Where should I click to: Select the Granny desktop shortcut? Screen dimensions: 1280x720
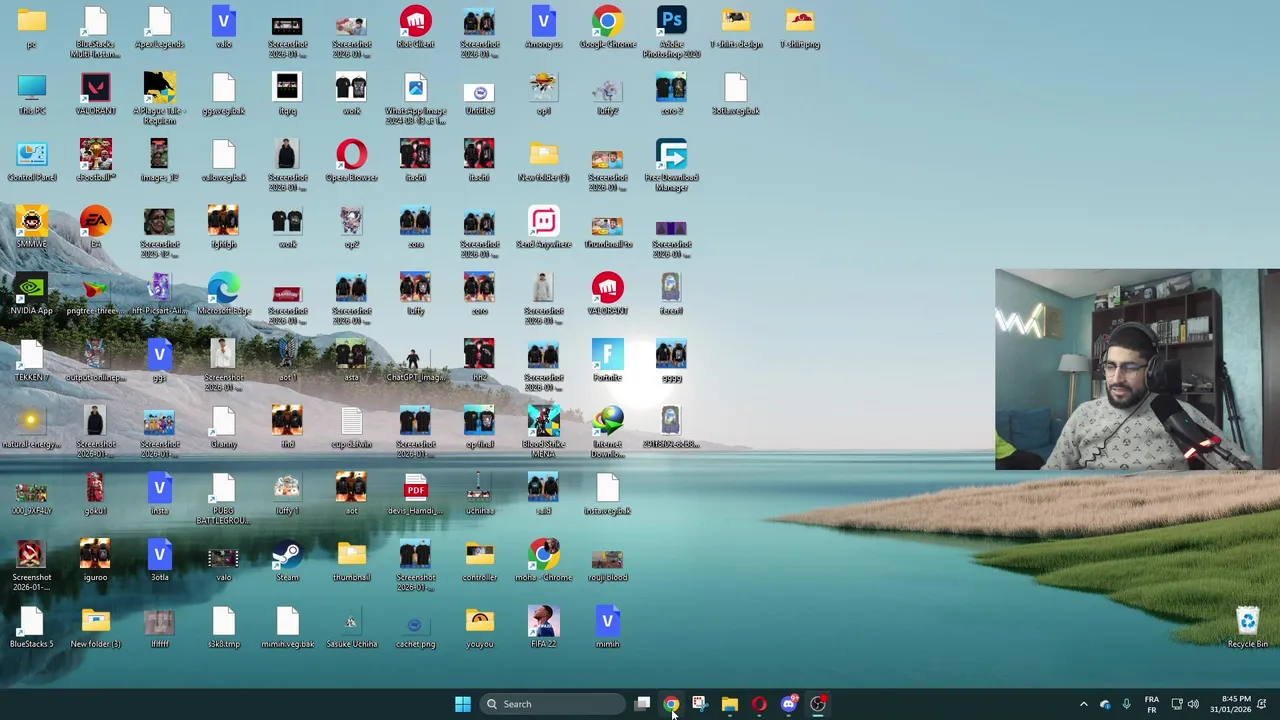pos(223,428)
